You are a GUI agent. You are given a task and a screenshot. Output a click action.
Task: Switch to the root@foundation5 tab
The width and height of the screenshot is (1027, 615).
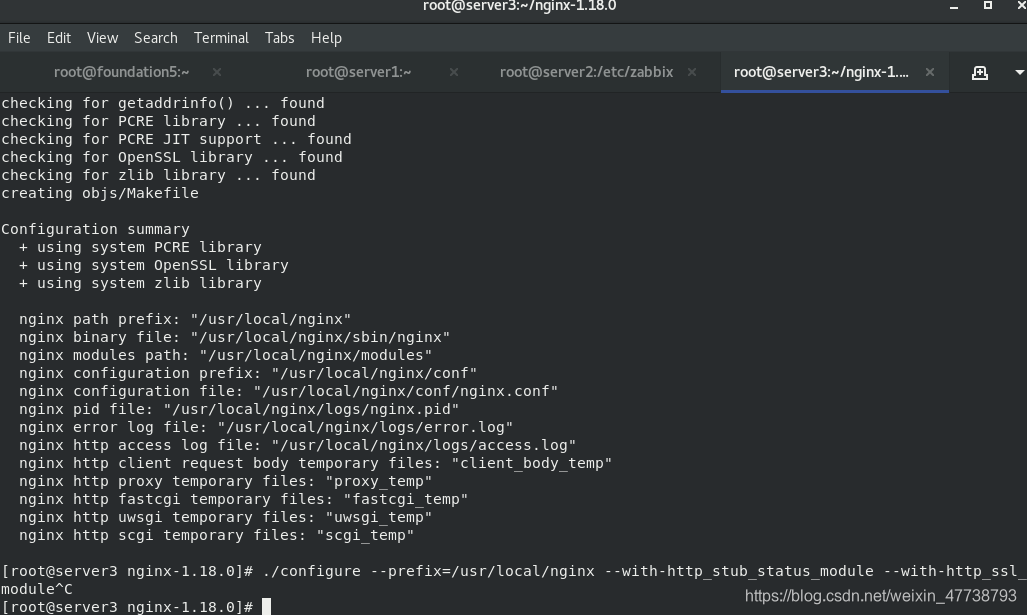(x=121, y=72)
